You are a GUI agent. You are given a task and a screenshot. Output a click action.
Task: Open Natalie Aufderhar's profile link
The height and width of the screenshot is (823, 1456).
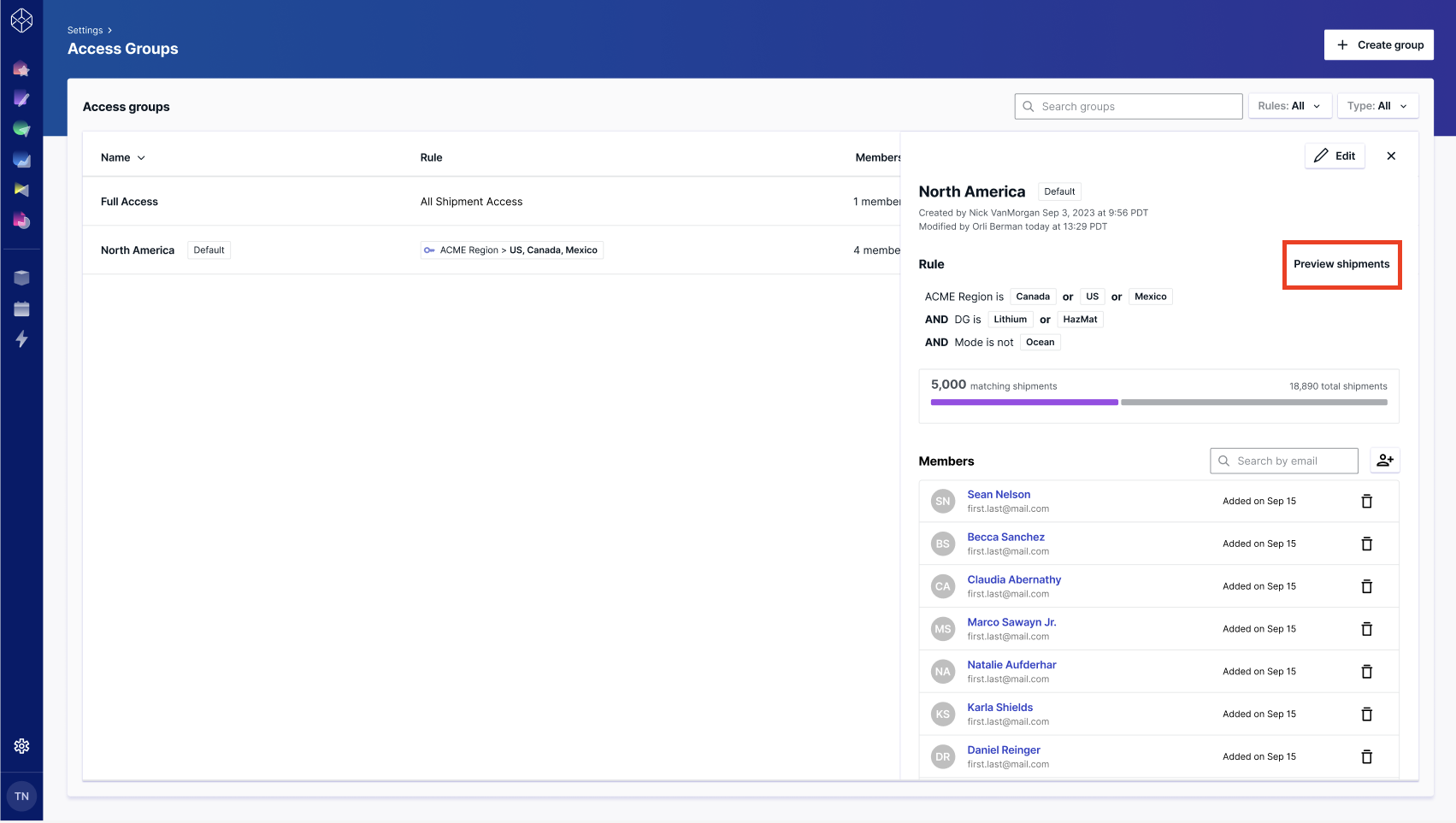[1011, 665]
